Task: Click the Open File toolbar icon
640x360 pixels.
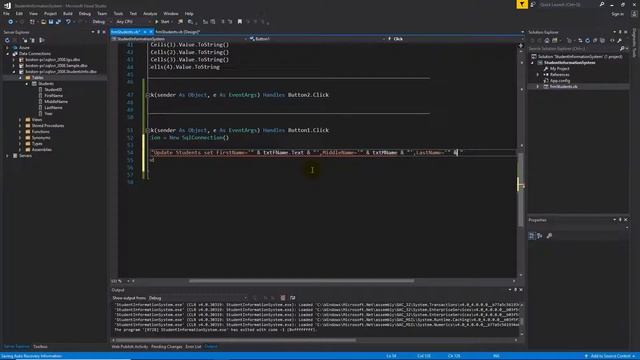Action: click(x=43, y=22)
